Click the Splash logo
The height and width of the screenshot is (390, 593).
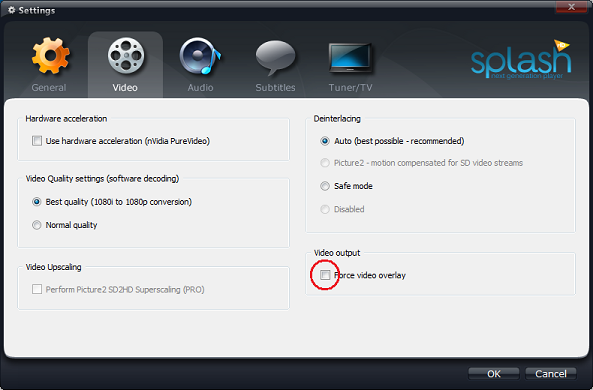click(x=521, y=59)
